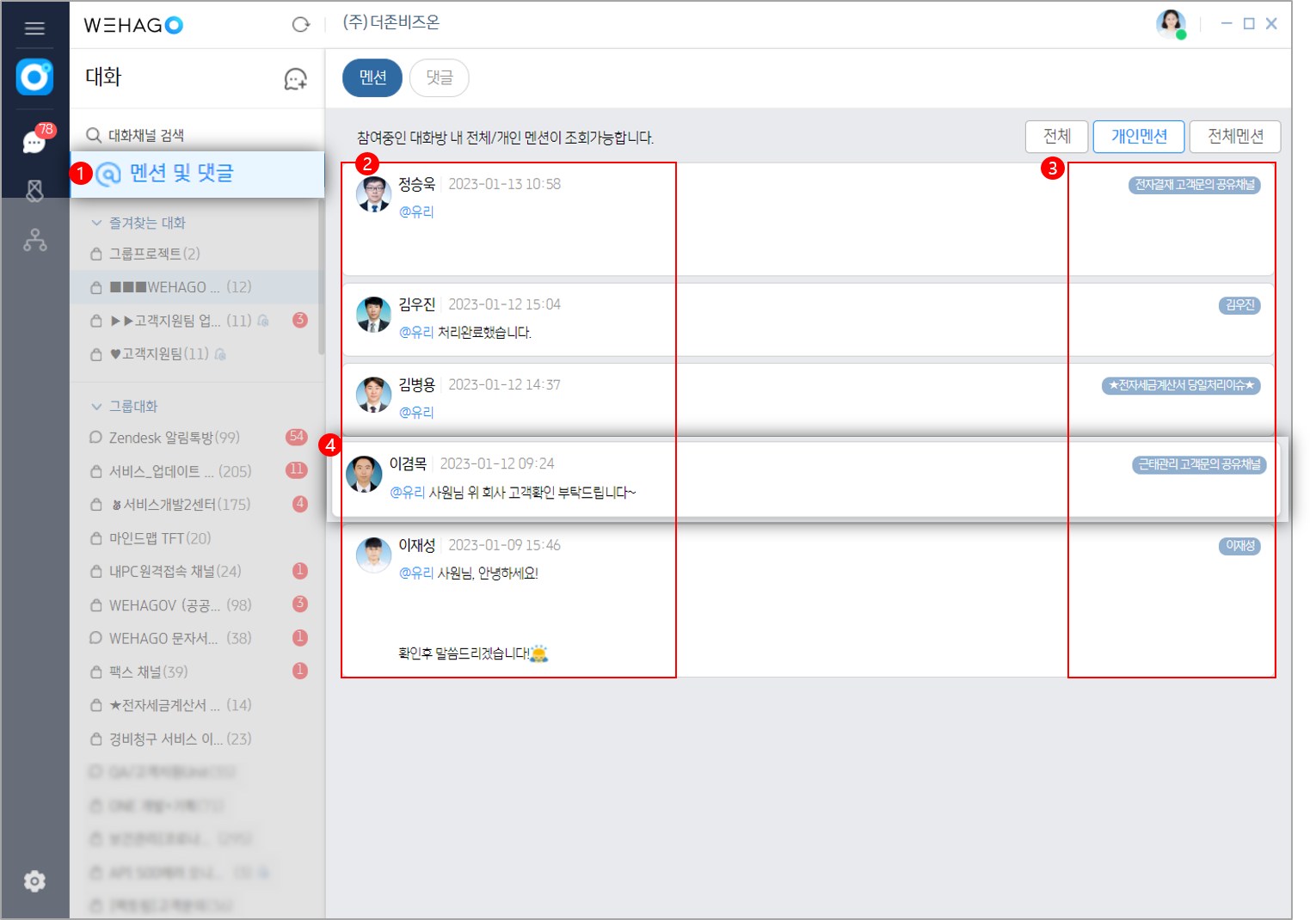Open the Zendesk 알림톡방 group chat

(x=174, y=438)
